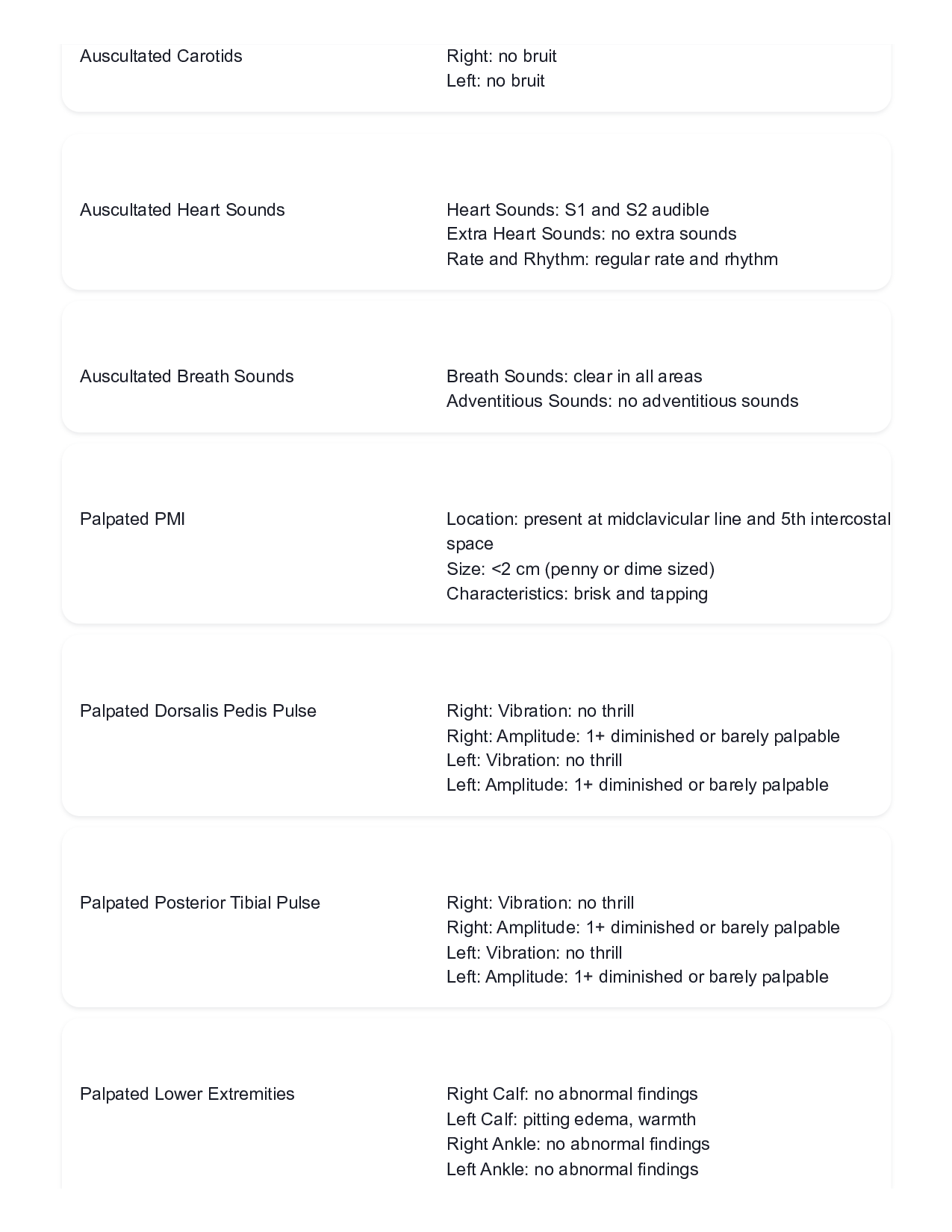Click 'Right: no bruit' carotid finding

(x=502, y=56)
